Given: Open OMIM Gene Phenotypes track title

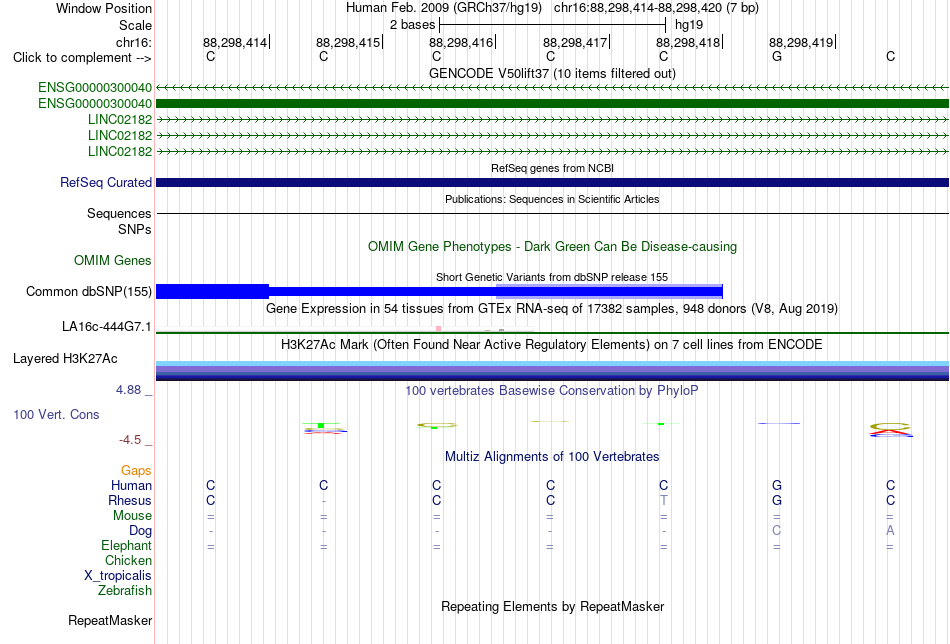Looking at the screenshot, I should click(552, 247).
